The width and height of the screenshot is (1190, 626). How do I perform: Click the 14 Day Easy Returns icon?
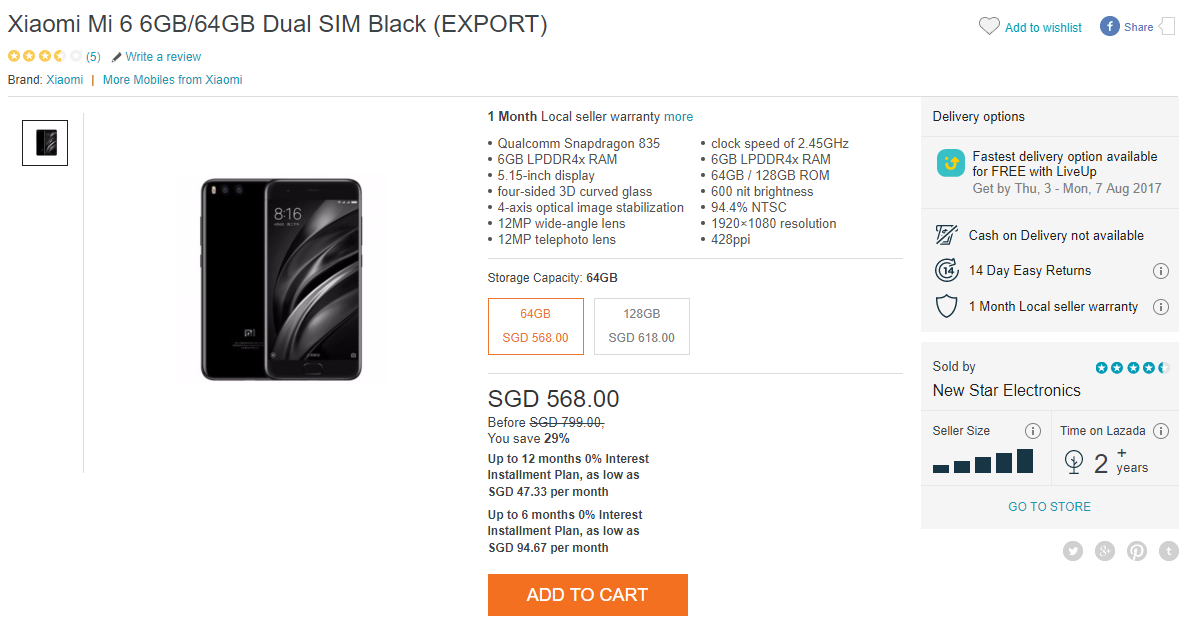click(944, 270)
